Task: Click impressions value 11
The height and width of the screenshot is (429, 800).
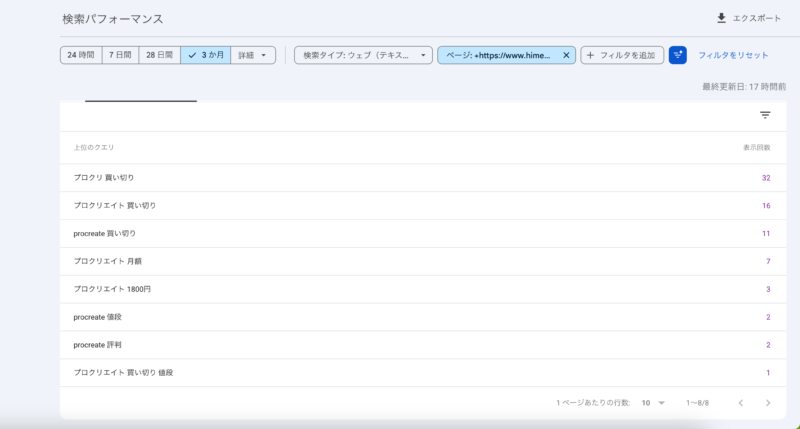Action: (x=766, y=234)
